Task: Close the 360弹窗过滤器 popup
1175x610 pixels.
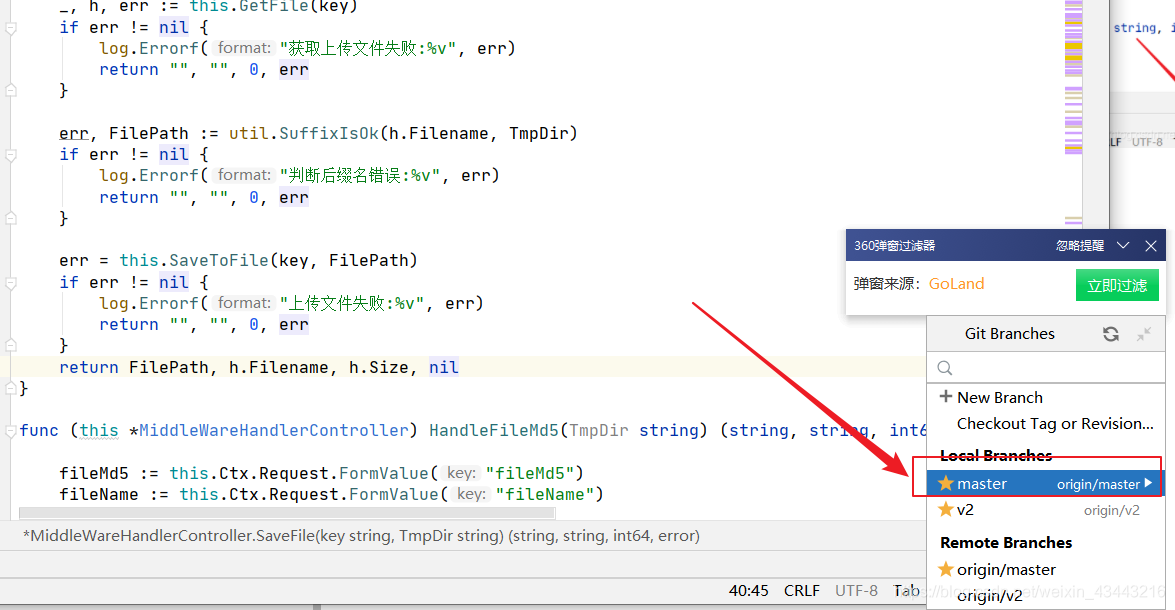Action: point(1151,246)
